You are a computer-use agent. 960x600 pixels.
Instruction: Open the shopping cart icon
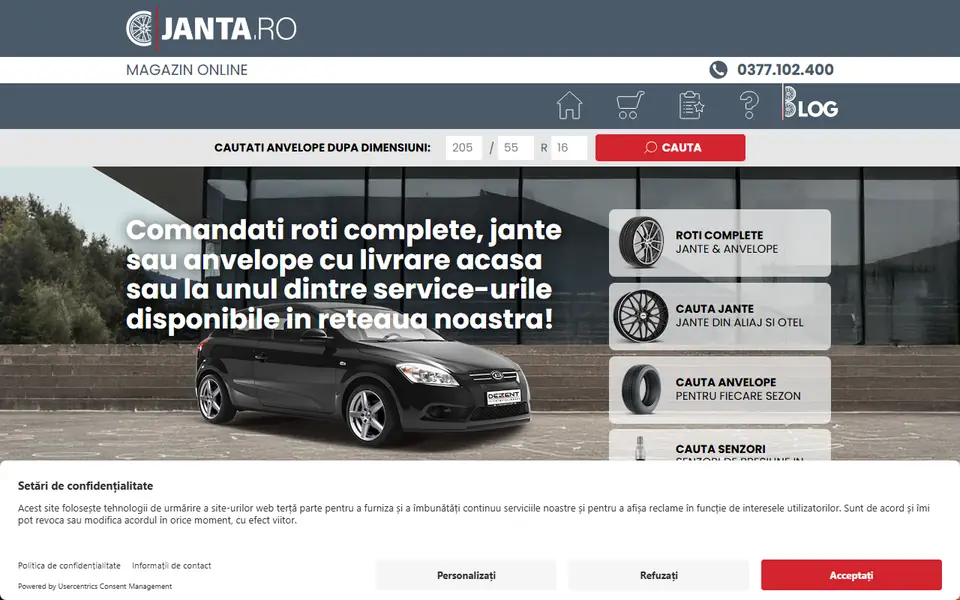click(x=630, y=105)
